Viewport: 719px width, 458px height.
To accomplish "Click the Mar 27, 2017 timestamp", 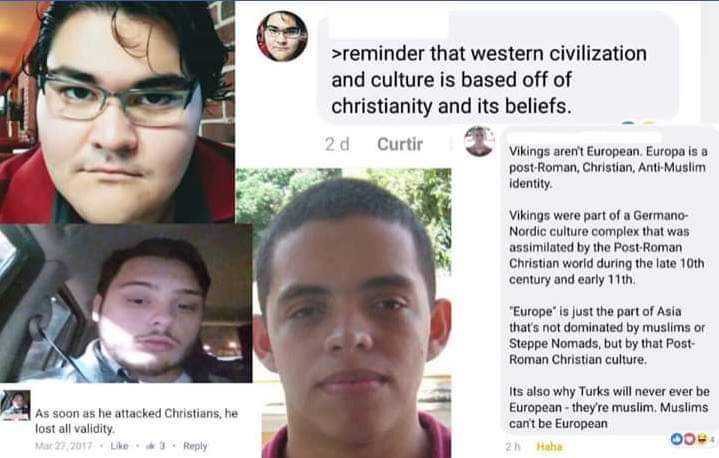I will click(x=63, y=446).
